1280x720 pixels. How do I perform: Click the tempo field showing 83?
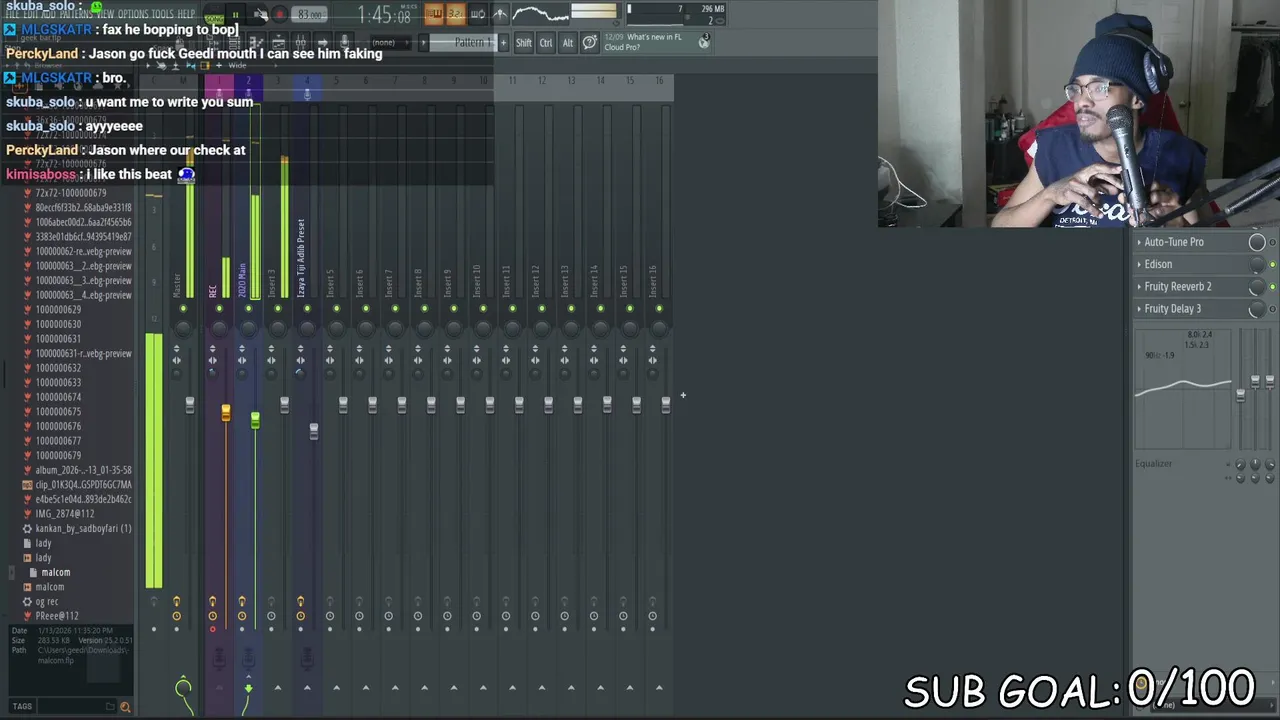(310, 15)
